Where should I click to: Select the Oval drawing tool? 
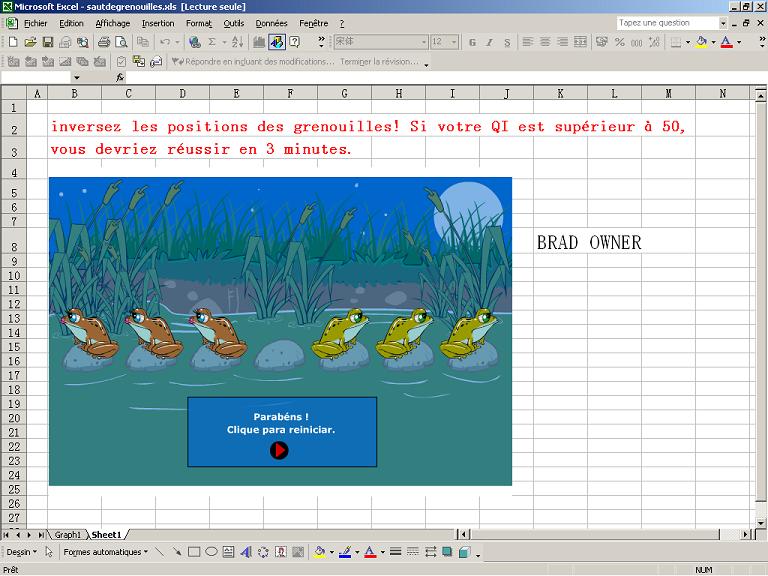(x=211, y=552)
